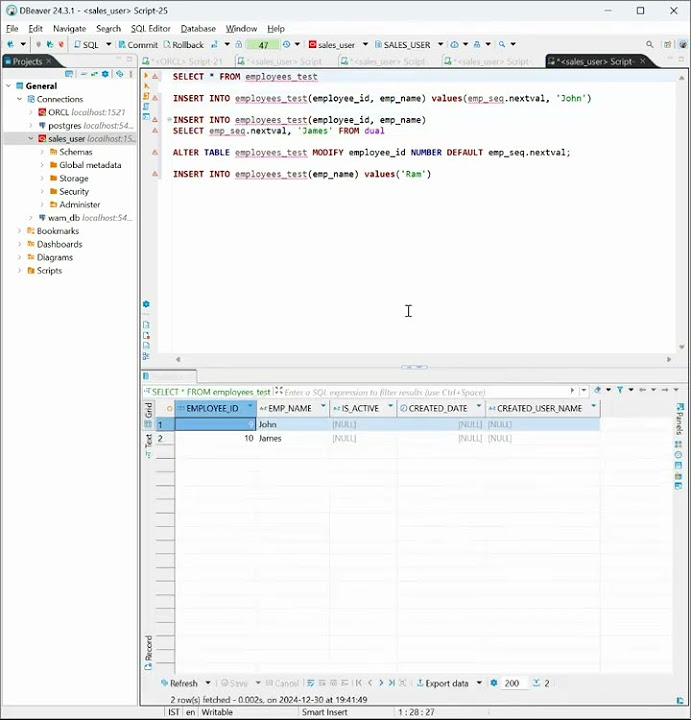Open Window menu
691x720 pixels.
(241, 28)
